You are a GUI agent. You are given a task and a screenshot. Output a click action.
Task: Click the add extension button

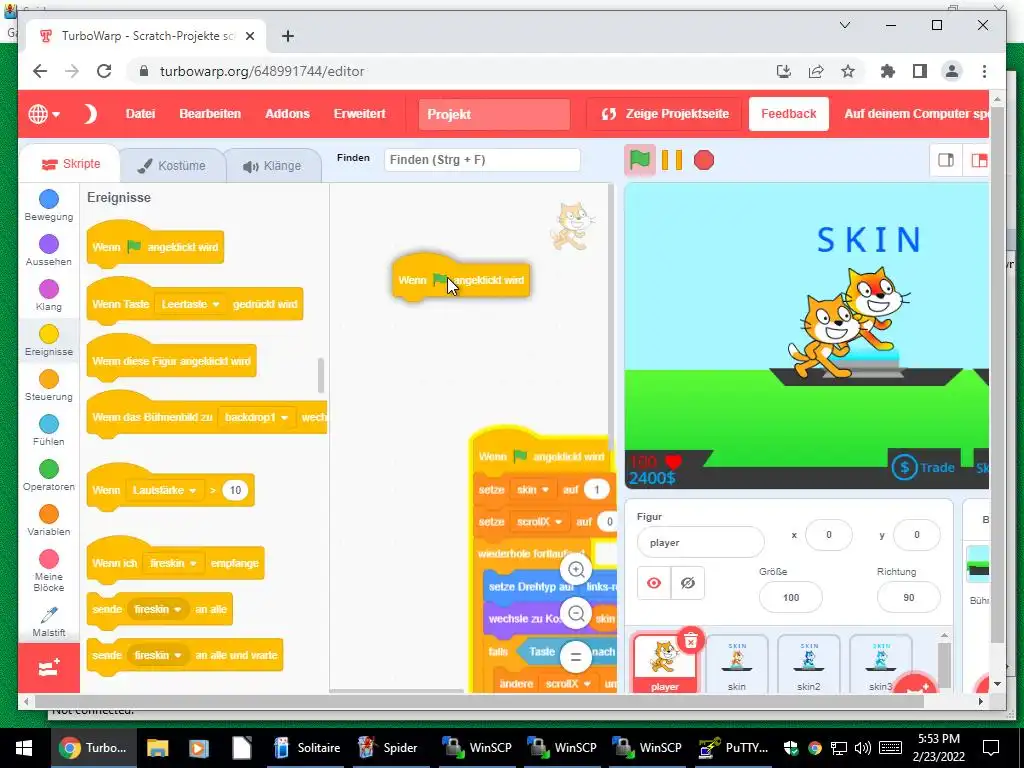tap(49, 667)
